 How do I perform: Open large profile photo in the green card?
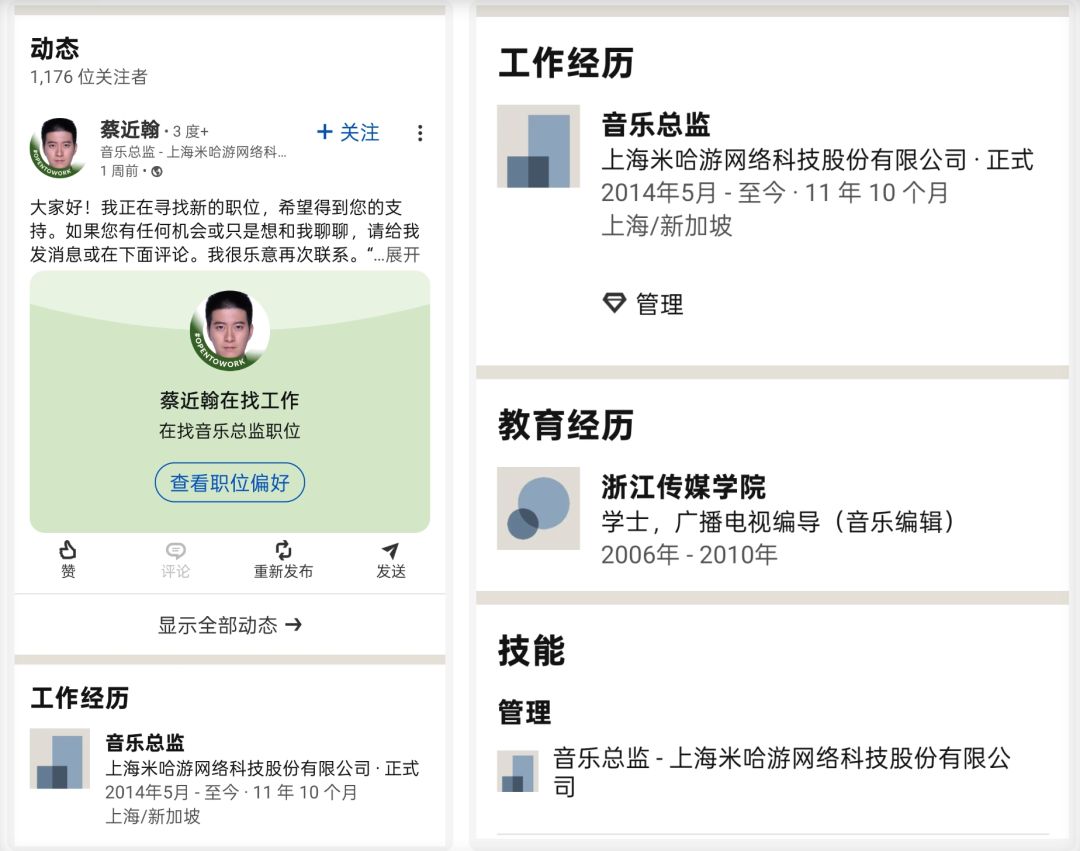coord(229,330)
